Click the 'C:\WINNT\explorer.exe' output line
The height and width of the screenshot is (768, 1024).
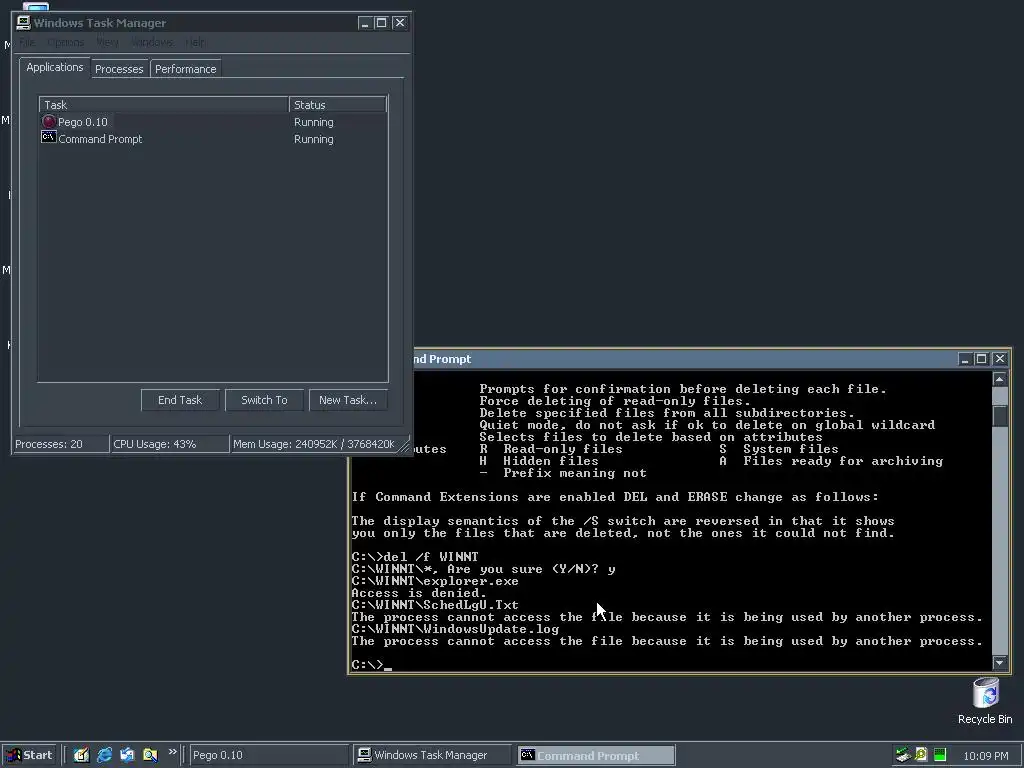[435, 581]
